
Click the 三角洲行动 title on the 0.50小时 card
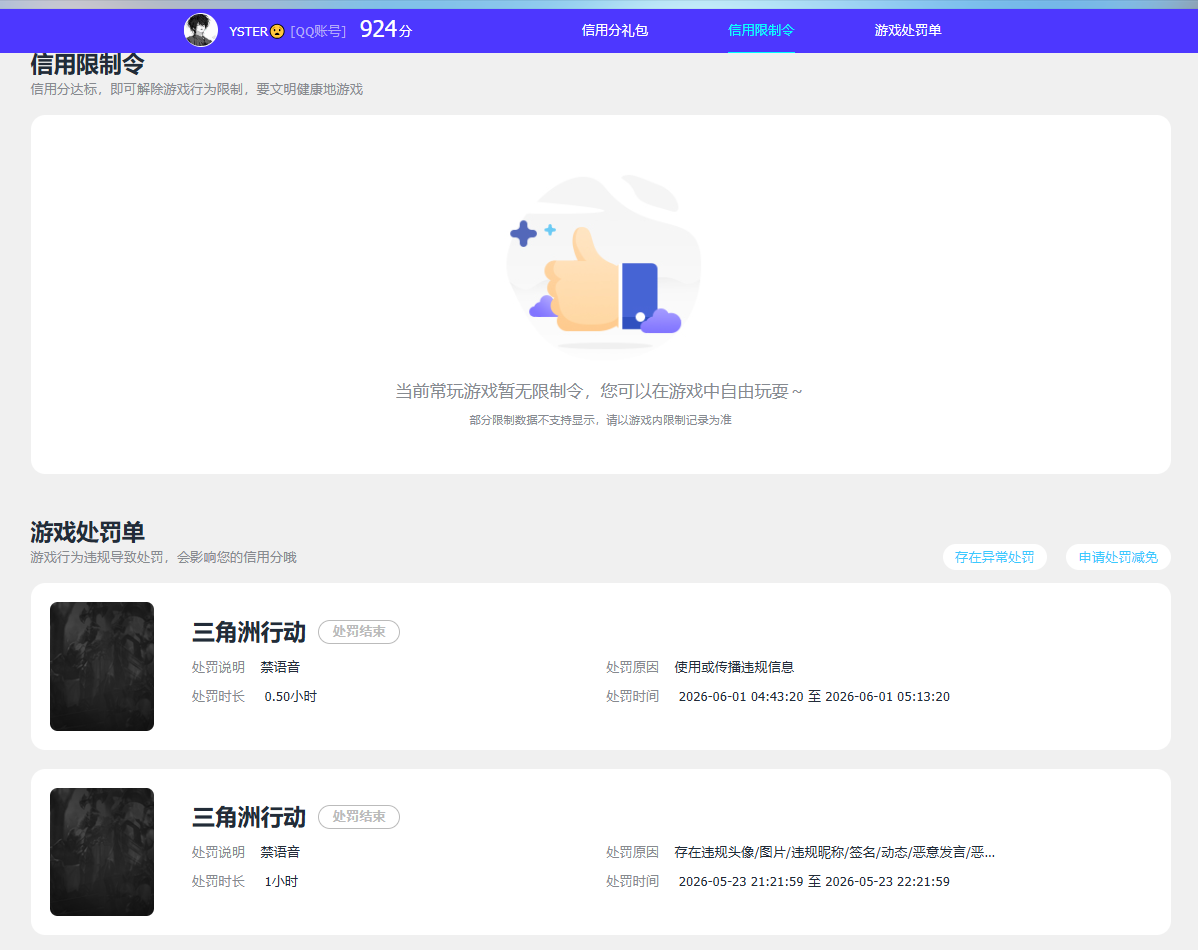(x=248, y=632)
